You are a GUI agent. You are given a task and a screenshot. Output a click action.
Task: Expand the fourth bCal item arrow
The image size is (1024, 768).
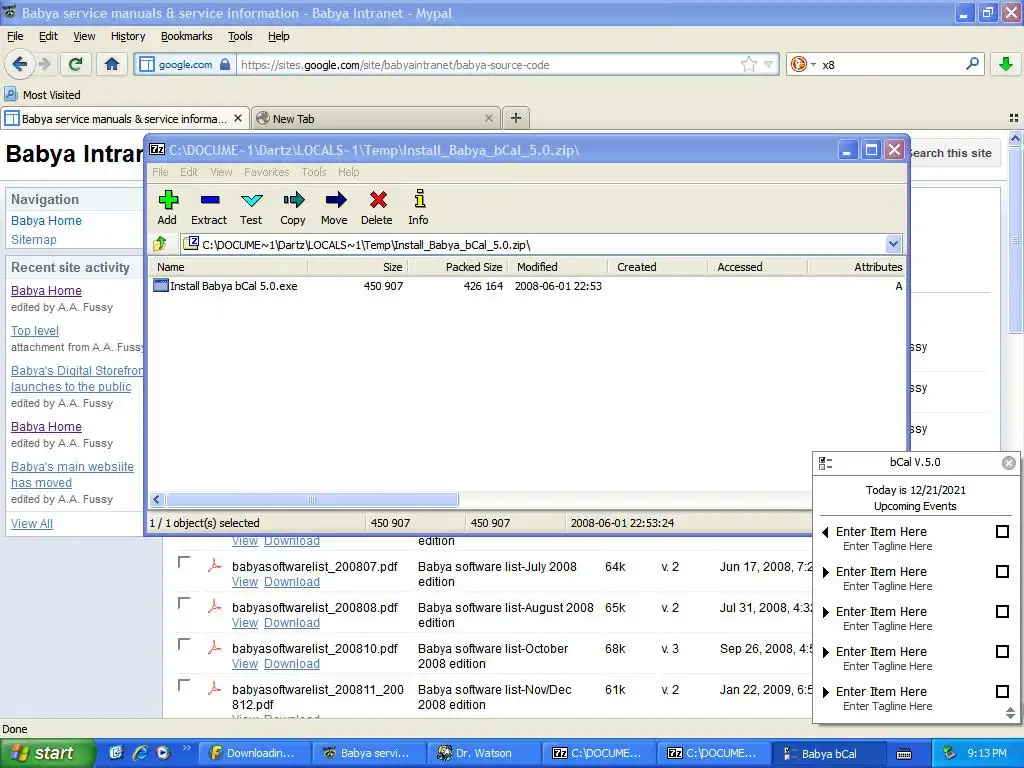point(825,652)
